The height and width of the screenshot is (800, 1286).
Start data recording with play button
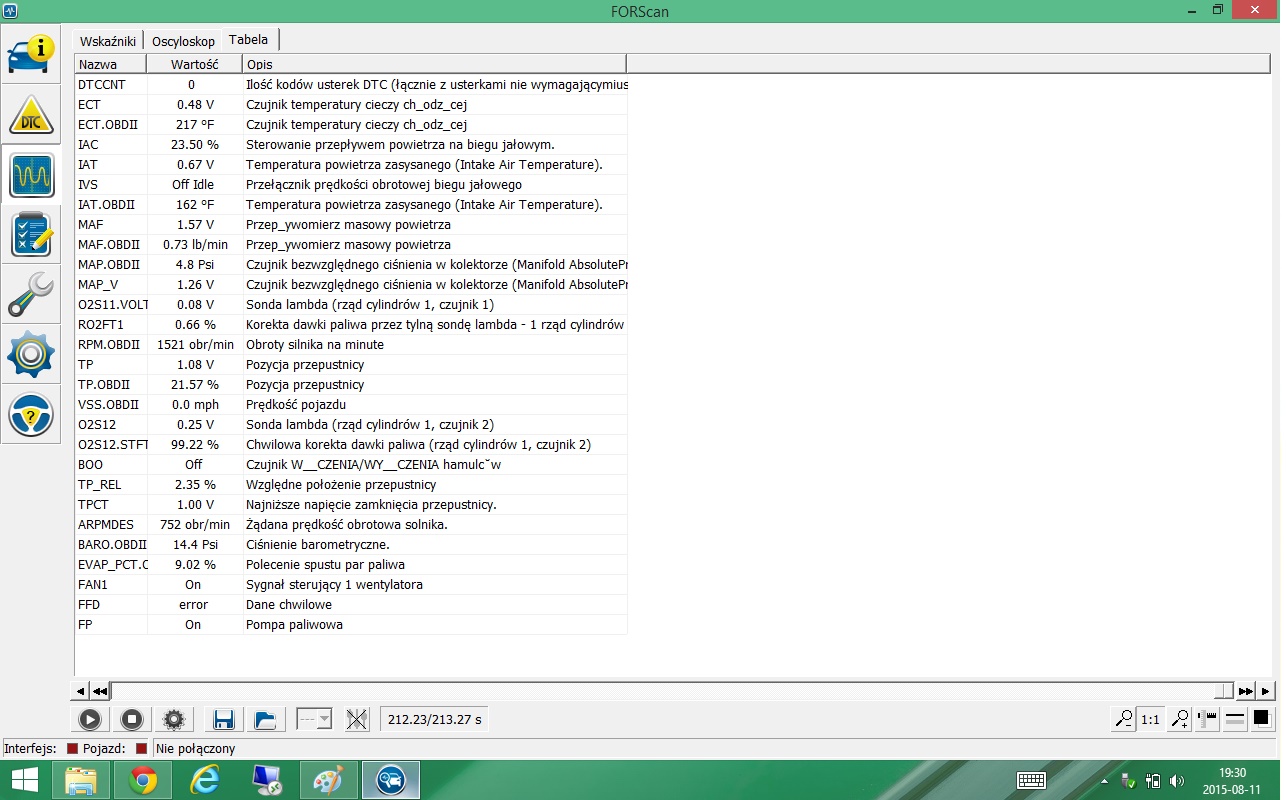coord(89,719)
